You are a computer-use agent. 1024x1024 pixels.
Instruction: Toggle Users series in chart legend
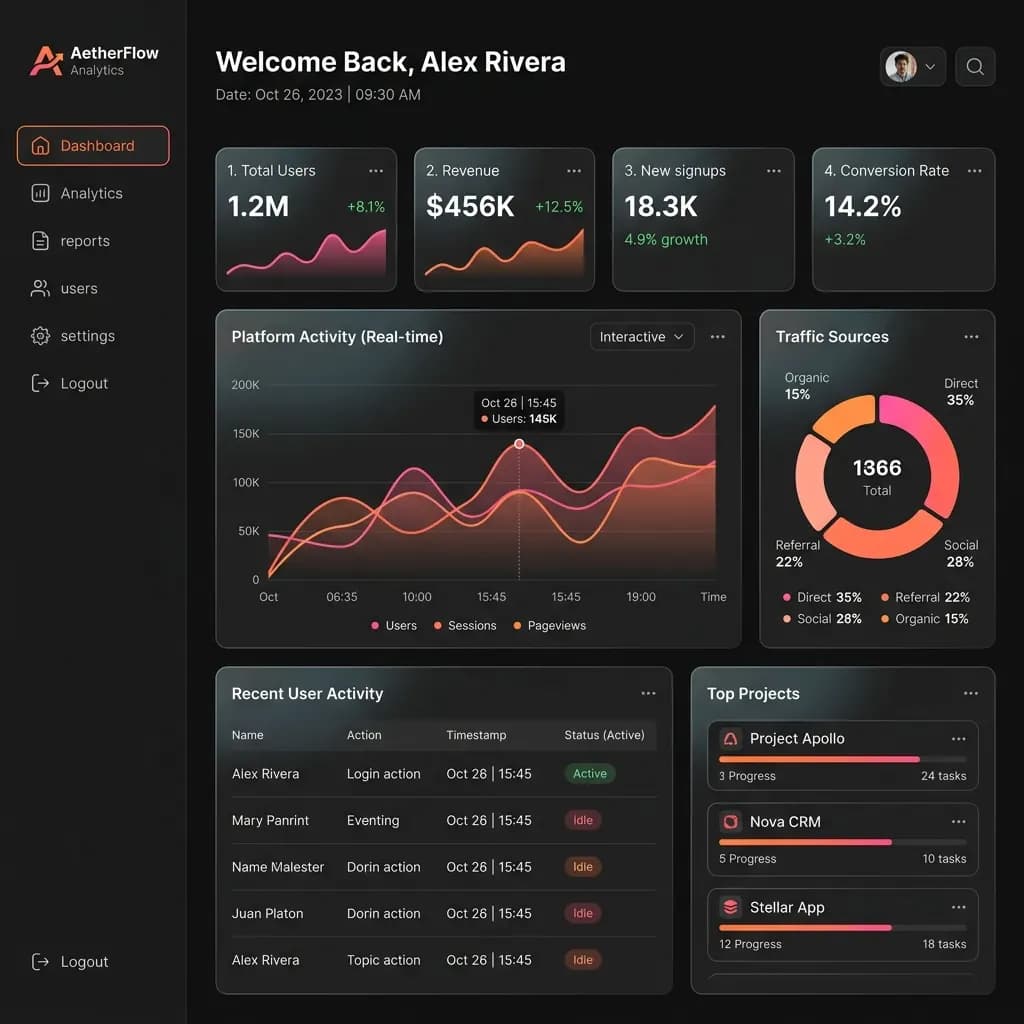(394, 626)
